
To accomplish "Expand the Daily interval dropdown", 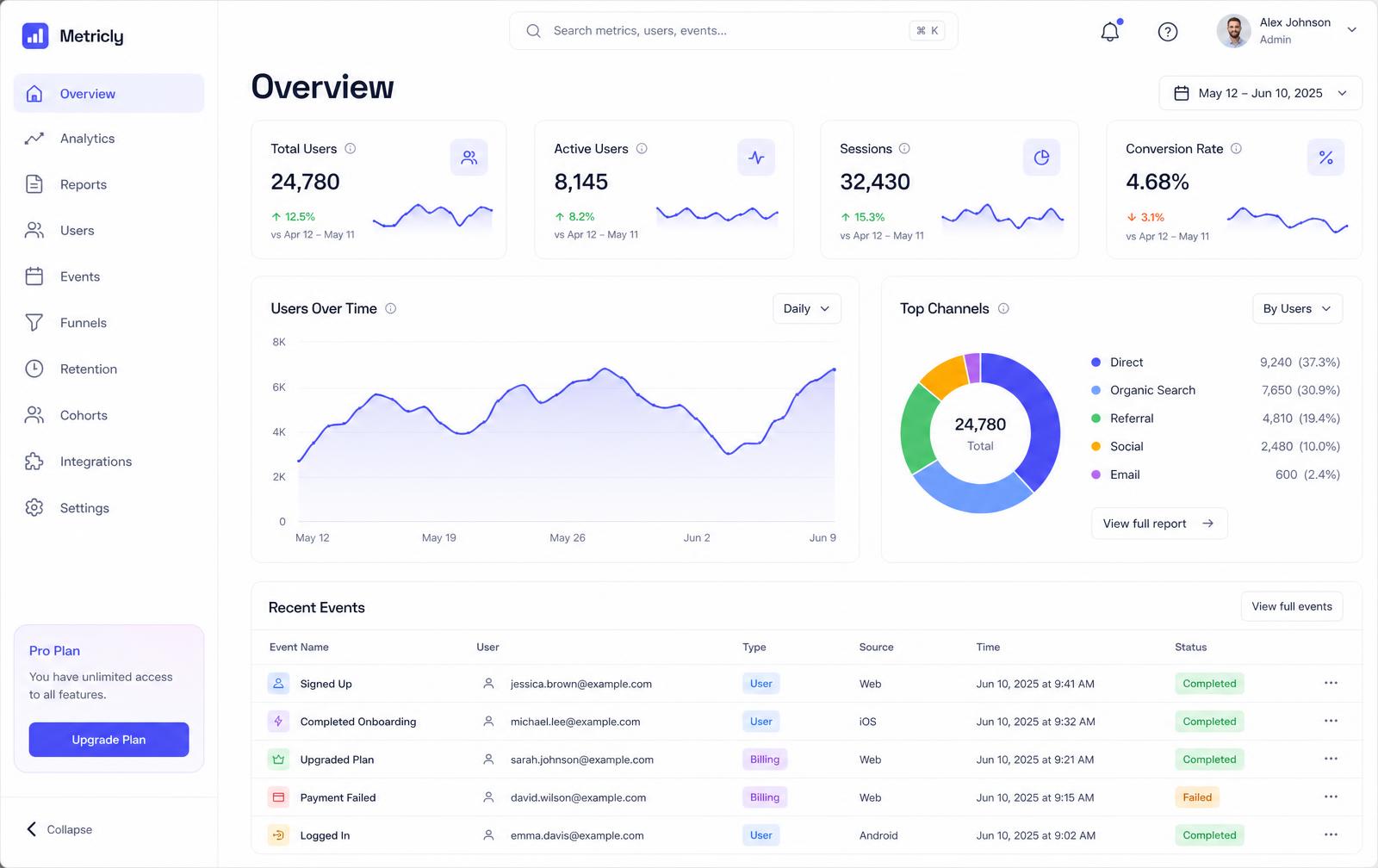I will pyautogui.click(x=806, y=308).
